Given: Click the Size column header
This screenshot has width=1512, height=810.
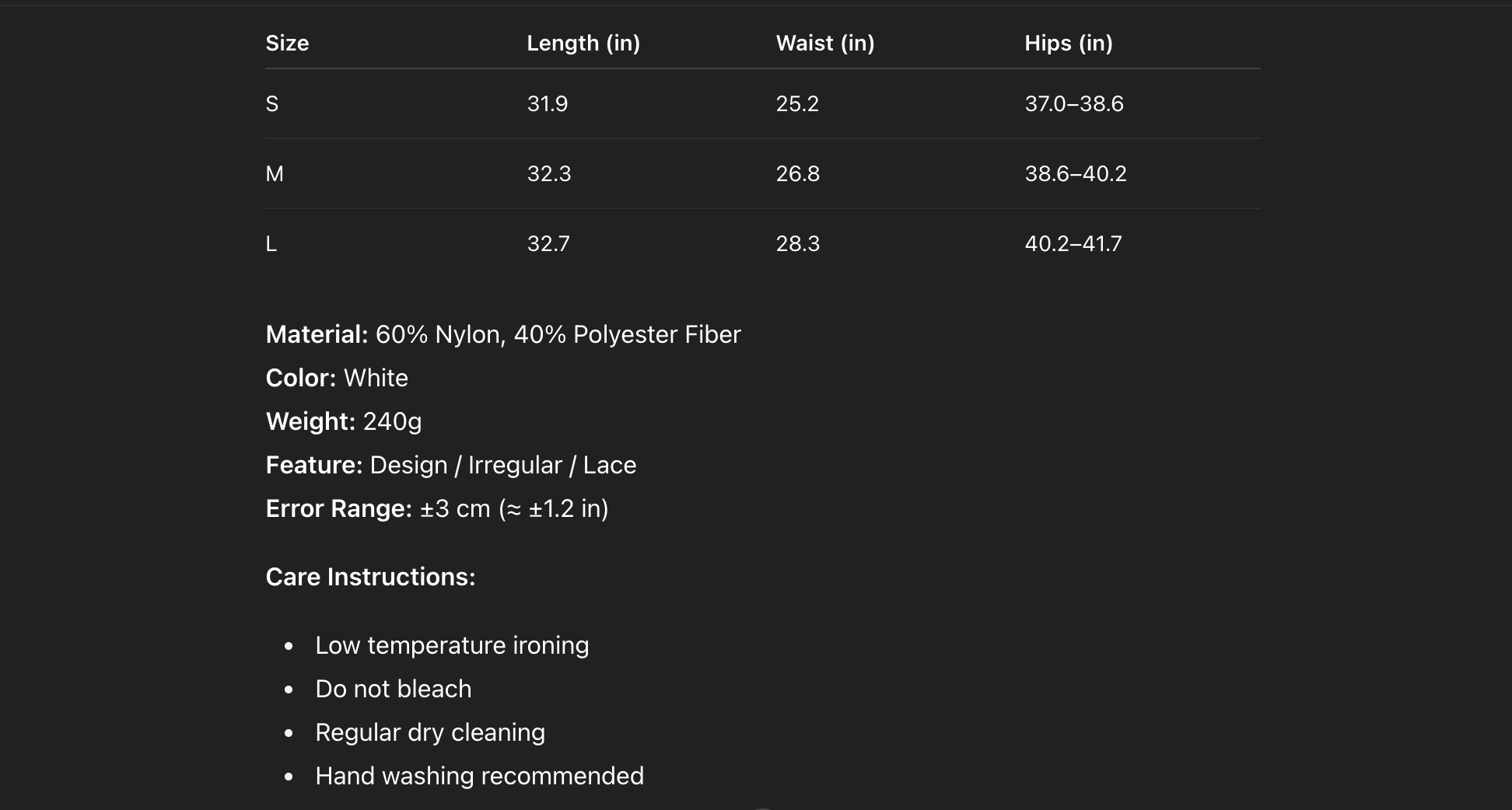Looking at the screenshot, I should click(x=287, y=44).
